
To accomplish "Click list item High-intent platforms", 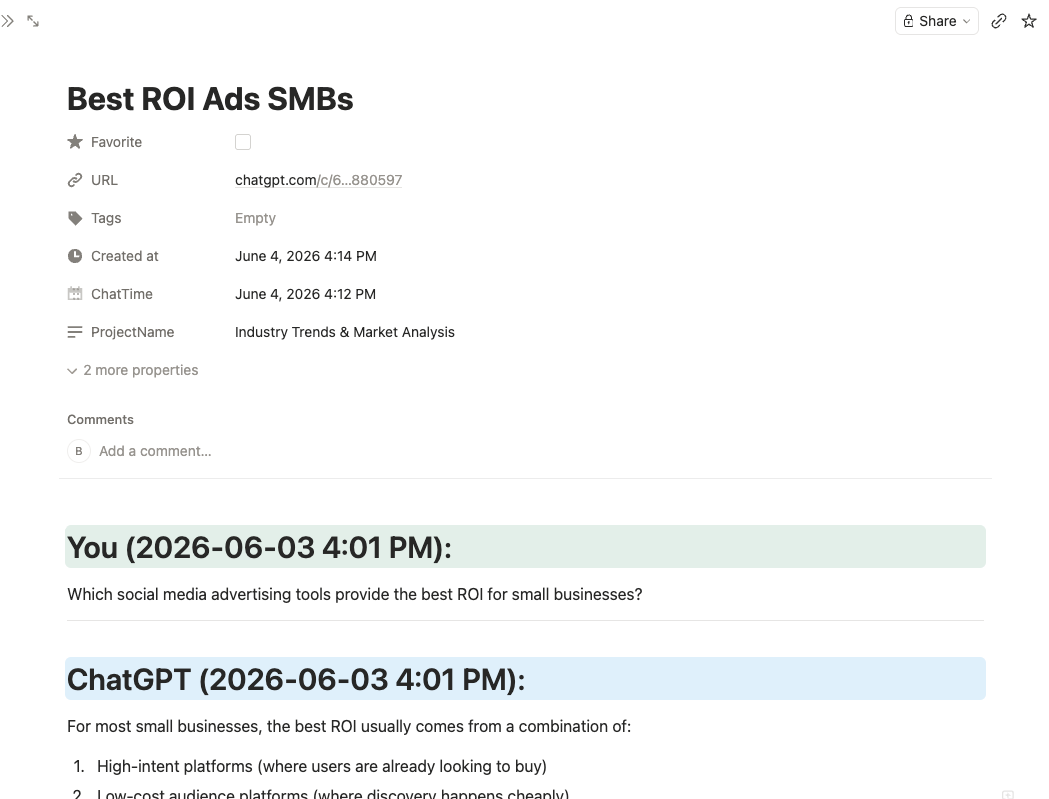I will click(322, 766).
